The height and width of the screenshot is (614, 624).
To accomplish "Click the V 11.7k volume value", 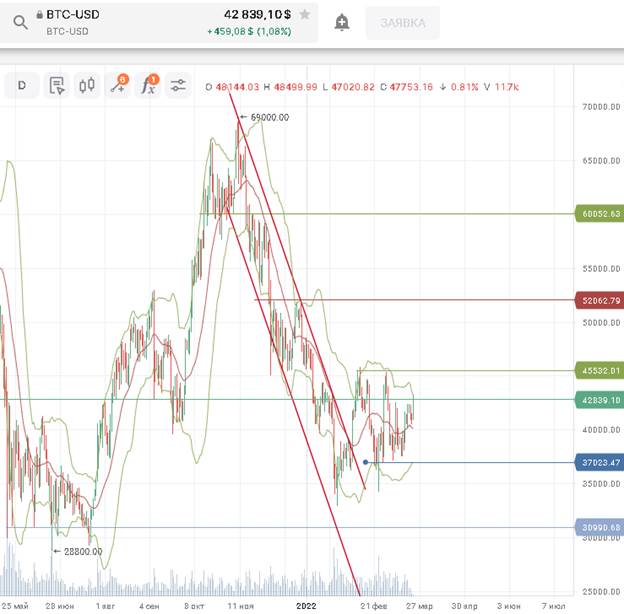I will coord(501,87).
